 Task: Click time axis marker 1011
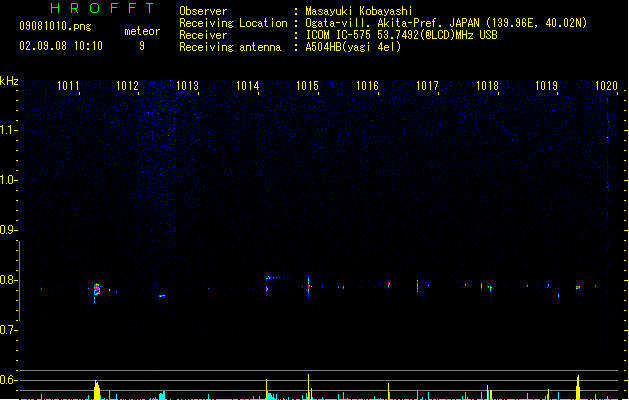click(68, 85)
